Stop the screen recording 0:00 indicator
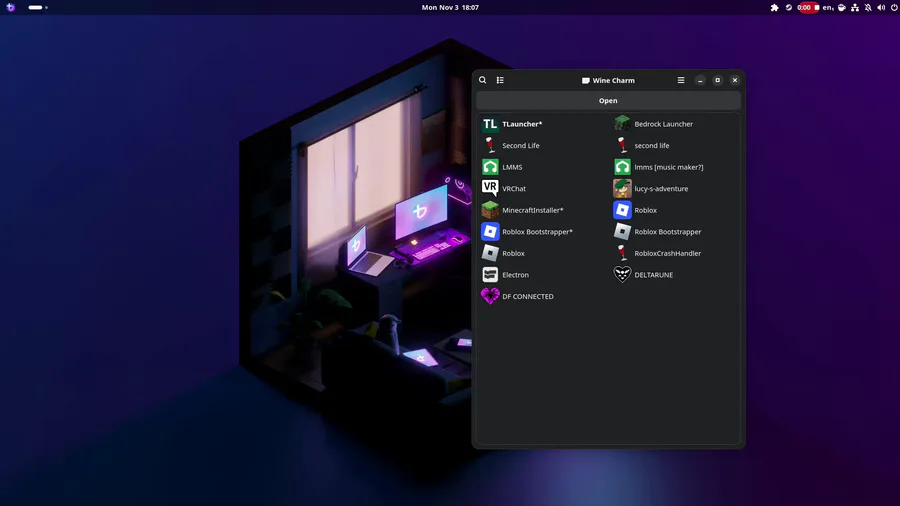900x506 pixels. (808, 7)
